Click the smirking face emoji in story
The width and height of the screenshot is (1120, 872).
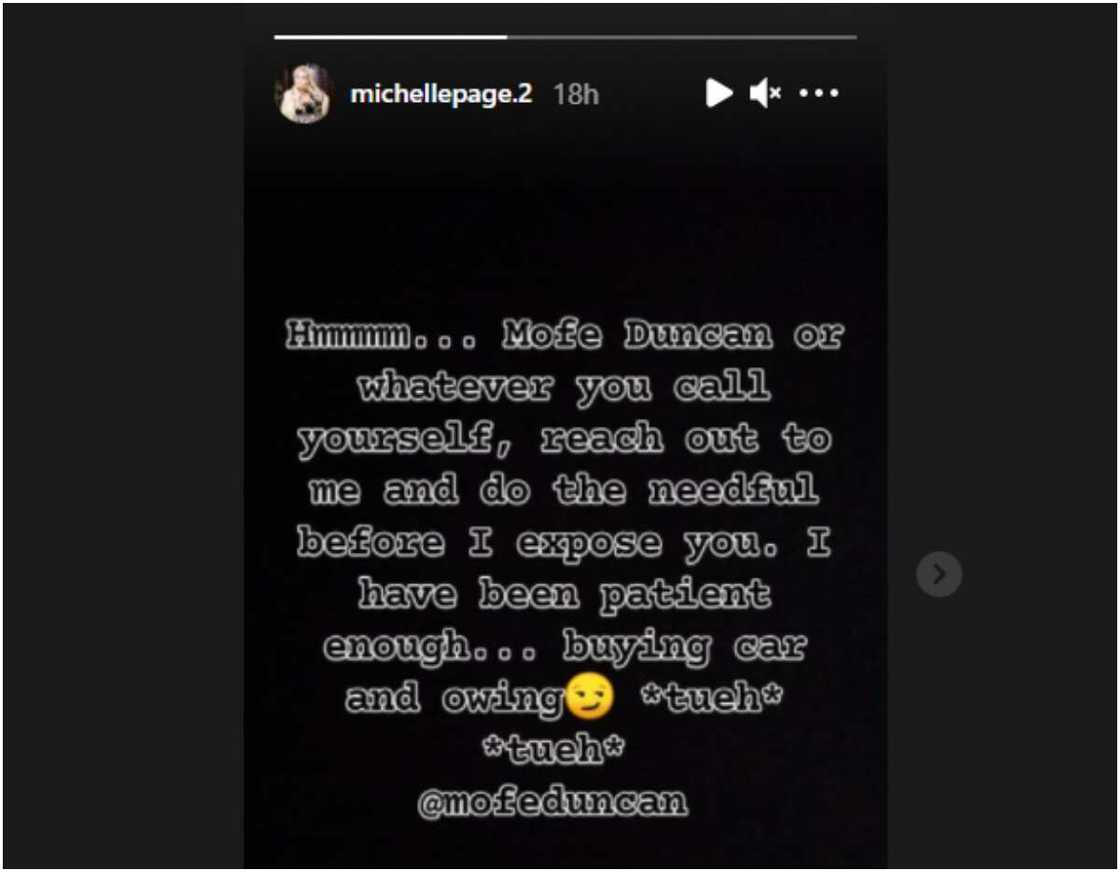(589, 696)
